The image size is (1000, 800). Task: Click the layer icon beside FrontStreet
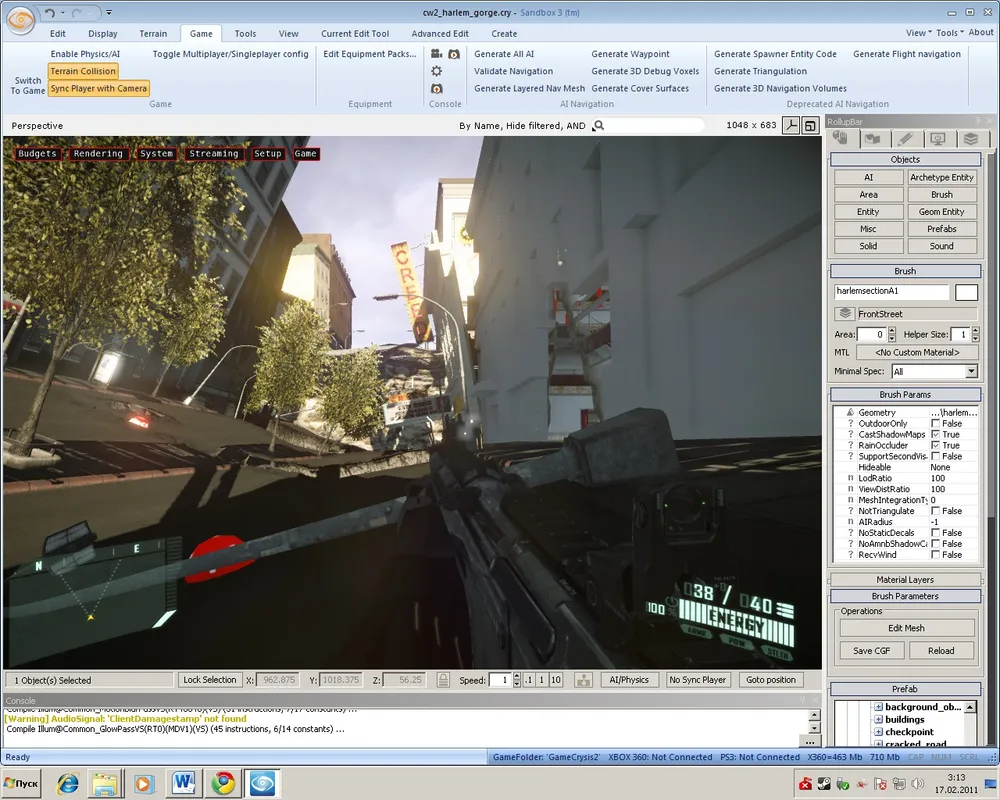point(845,314)
